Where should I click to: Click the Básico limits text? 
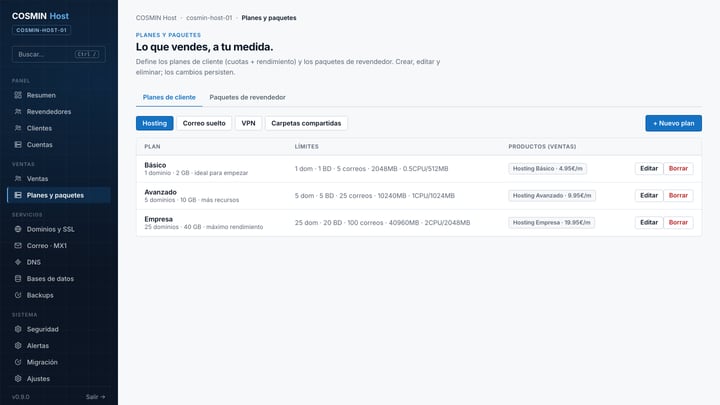point(371,169)
